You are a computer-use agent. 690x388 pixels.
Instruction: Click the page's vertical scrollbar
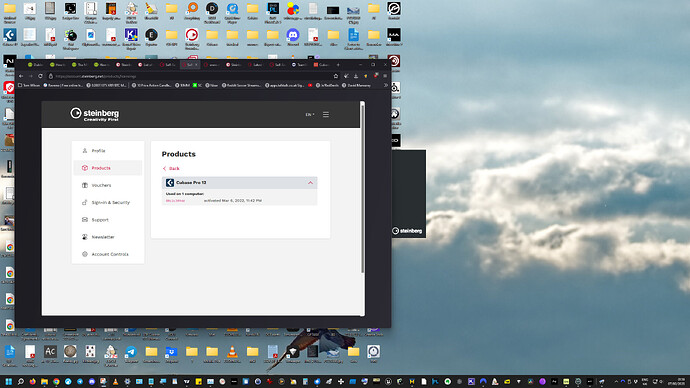(363, 189)
